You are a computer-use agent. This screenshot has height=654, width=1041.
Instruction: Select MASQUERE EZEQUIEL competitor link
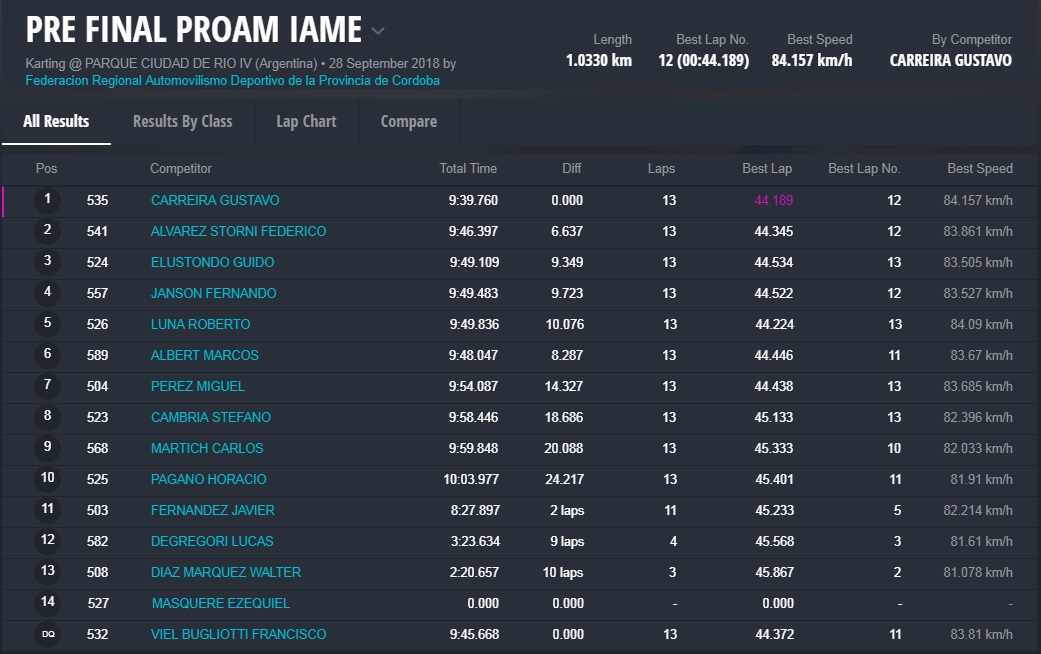(x=220, y=603)
